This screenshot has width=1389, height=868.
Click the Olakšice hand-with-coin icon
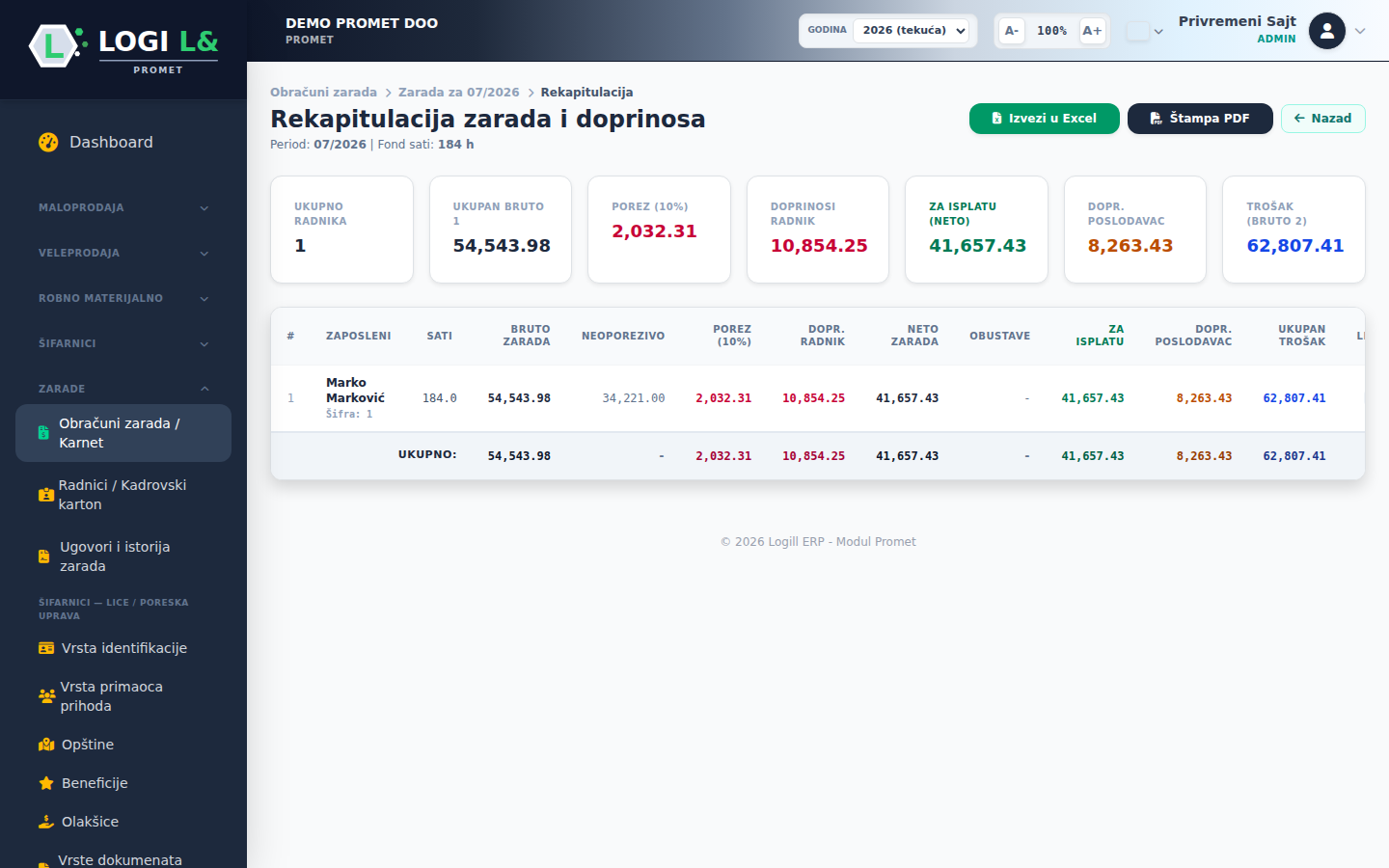pos(46,822)
